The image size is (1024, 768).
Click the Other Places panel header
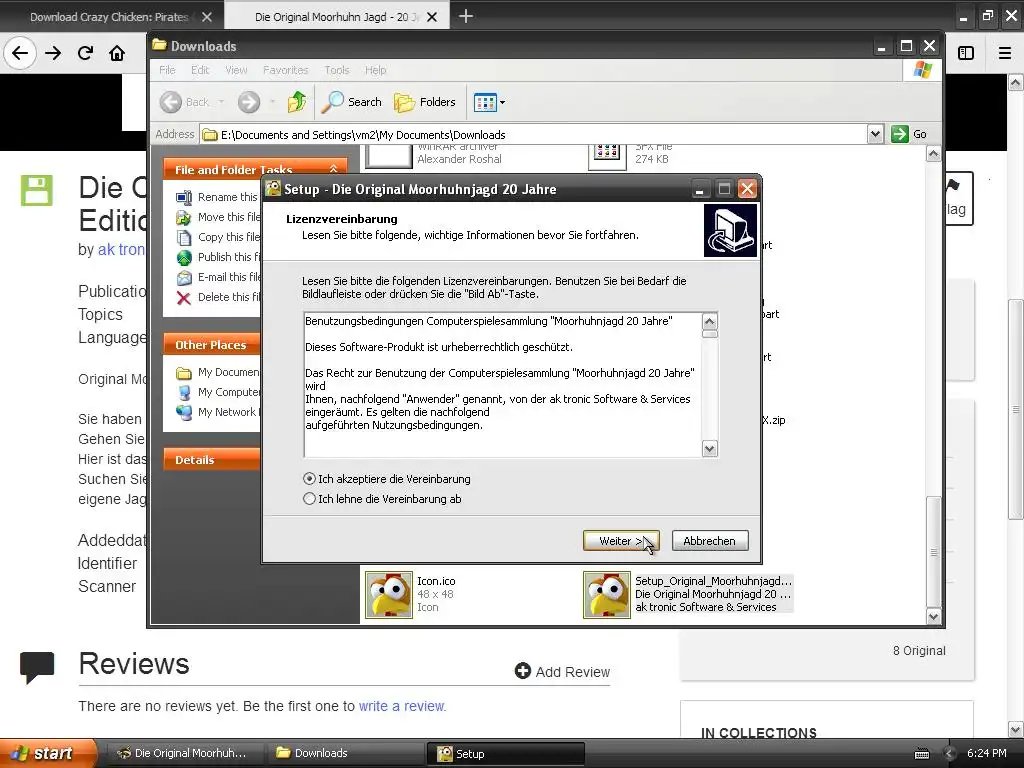click(212, 345)
